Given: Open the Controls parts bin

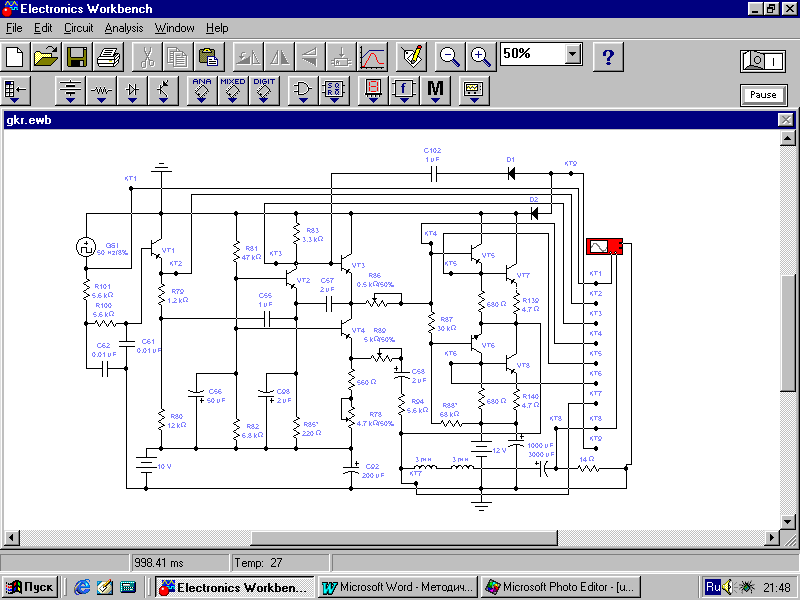Looking at the screenshot, I should [x=404, y=91].
